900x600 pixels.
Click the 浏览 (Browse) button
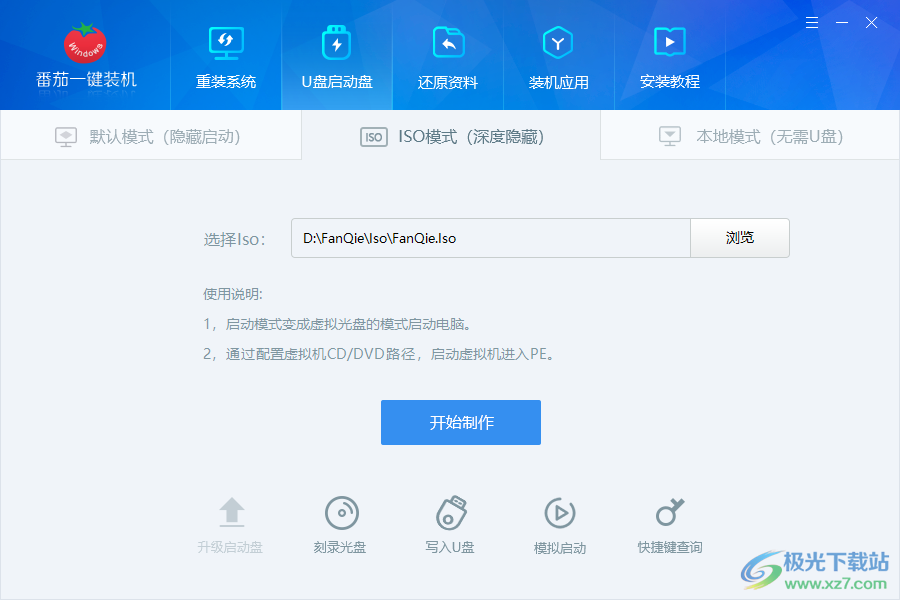tap(740, 238)
